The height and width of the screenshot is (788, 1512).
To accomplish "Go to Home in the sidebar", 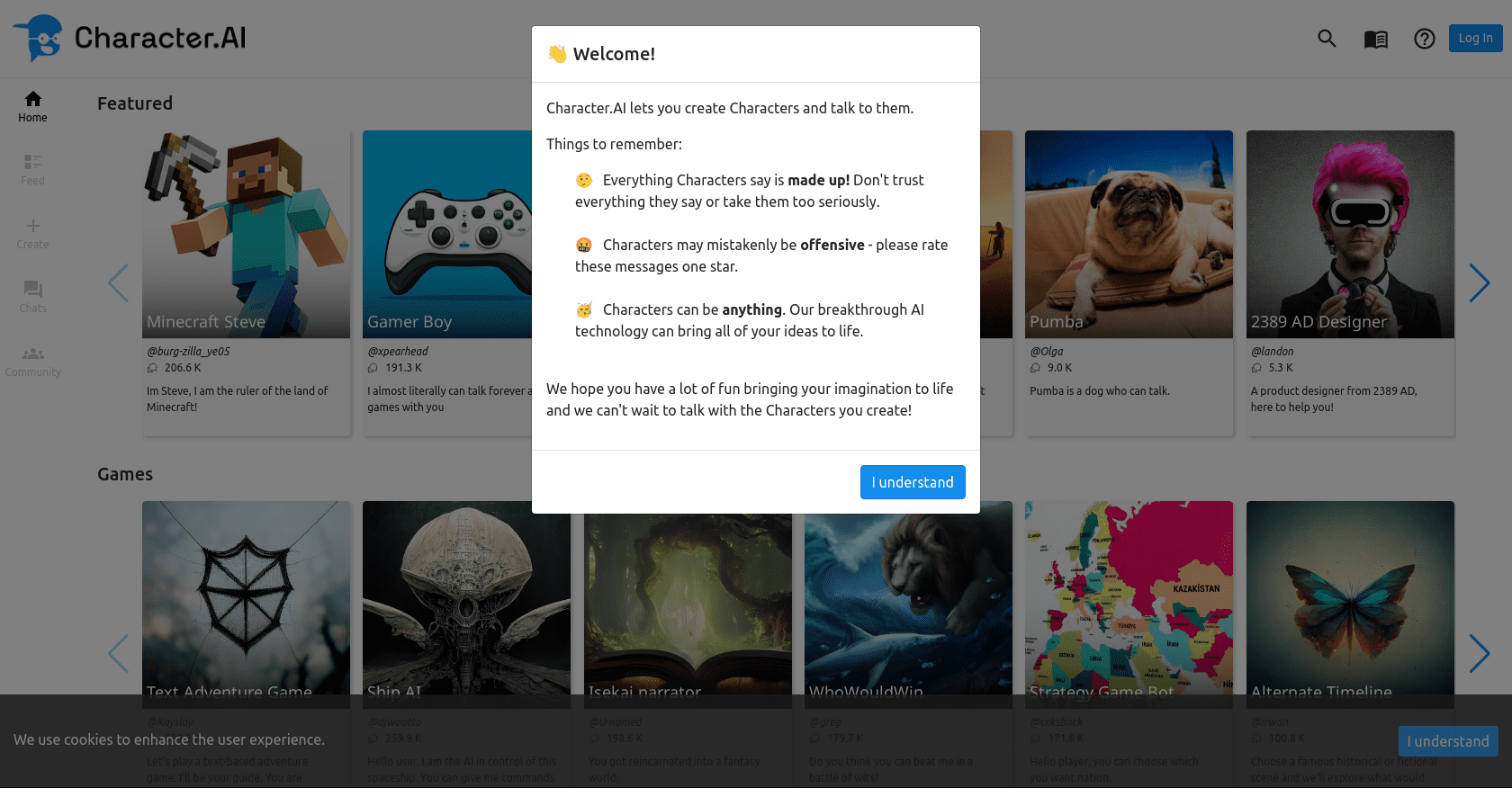I will click(32, 106).
